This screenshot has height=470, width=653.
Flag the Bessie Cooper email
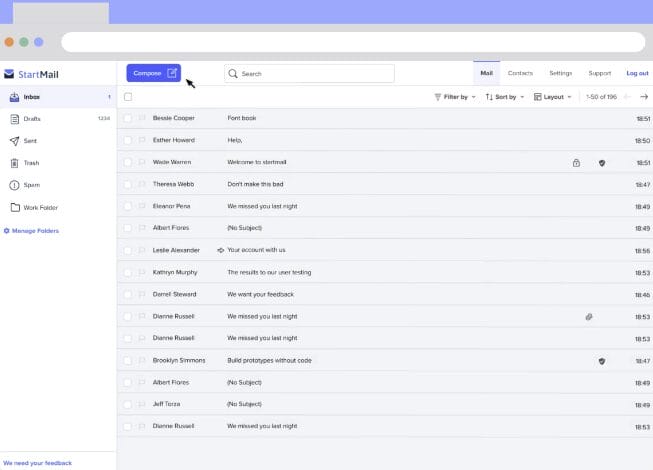click(142, 118)
